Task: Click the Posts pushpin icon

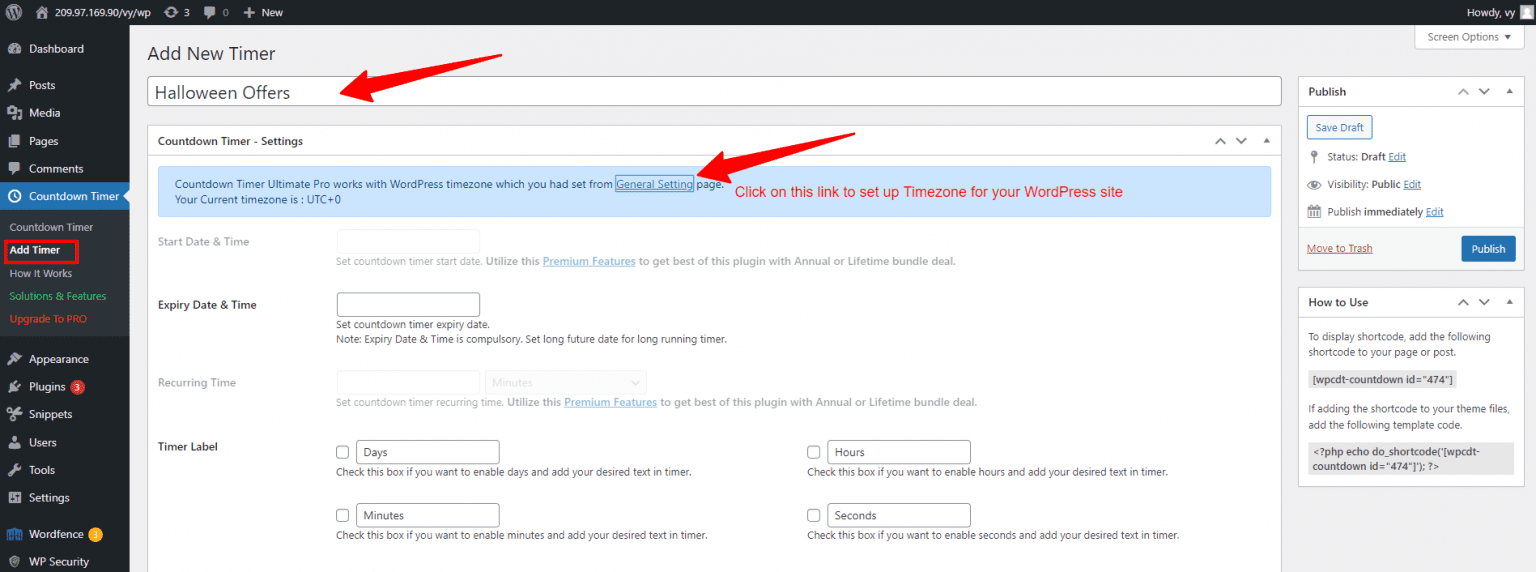Action: pyautogui.click(x=15, y=86)
